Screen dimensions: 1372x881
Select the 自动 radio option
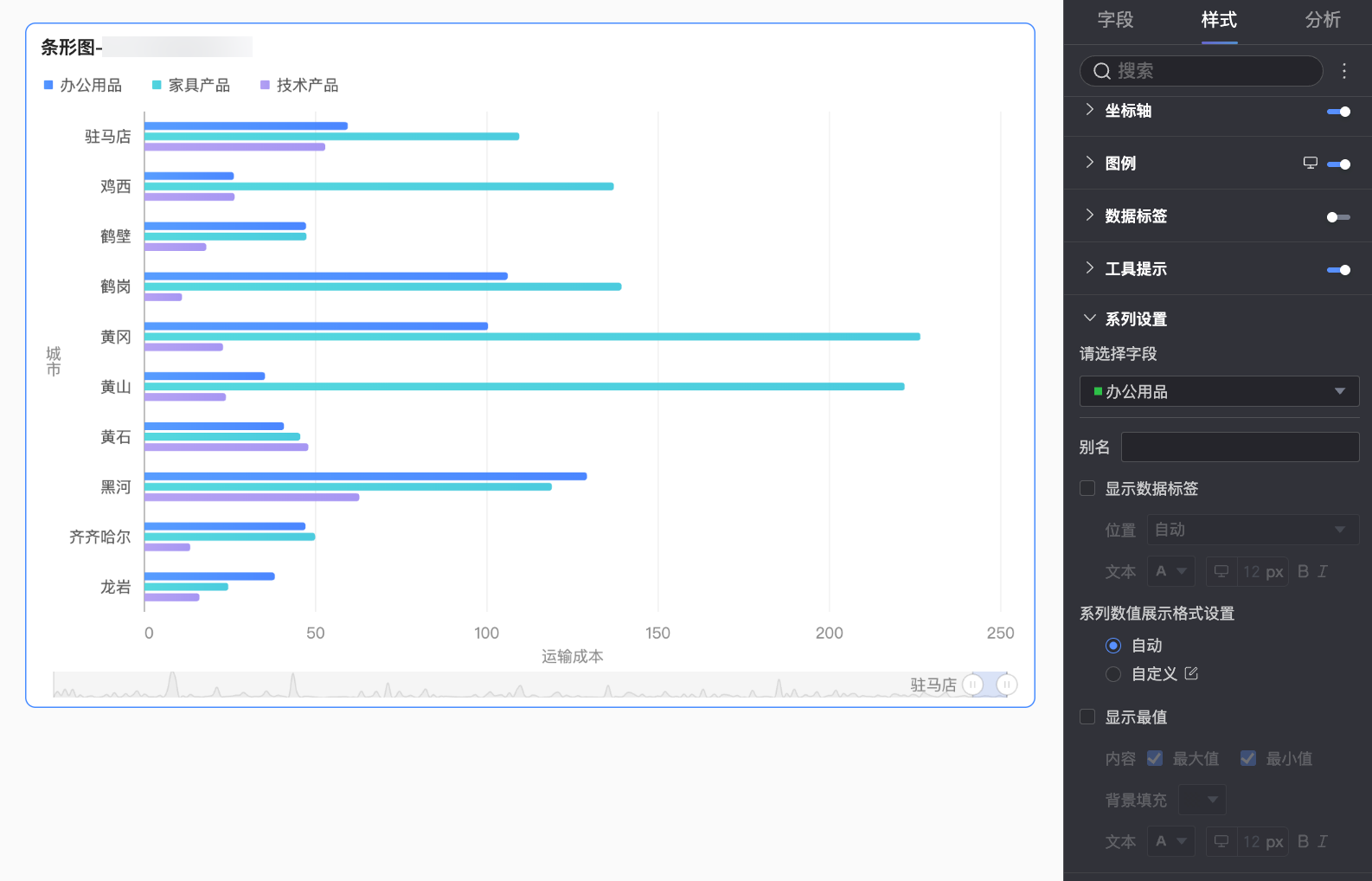click(1113, 646)
